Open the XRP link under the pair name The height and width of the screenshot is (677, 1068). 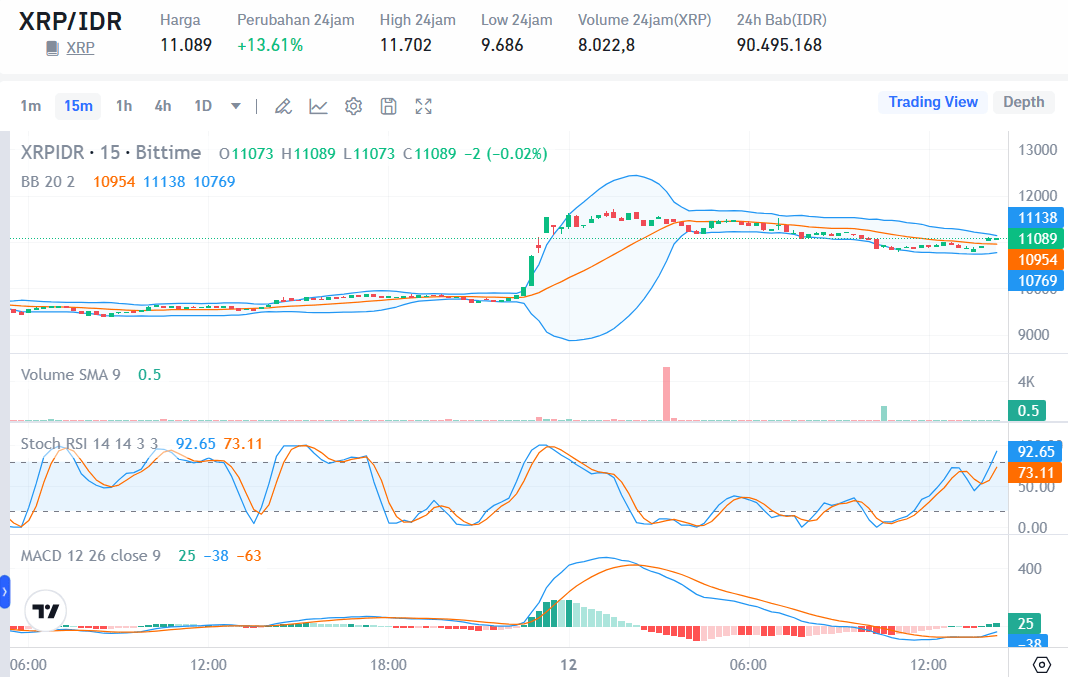[80, 47]
